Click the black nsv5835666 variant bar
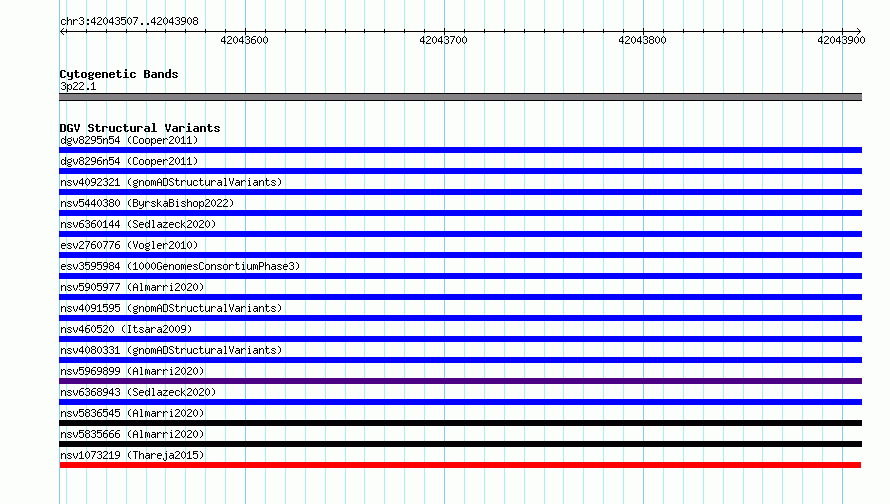 (x=460, y=444)
